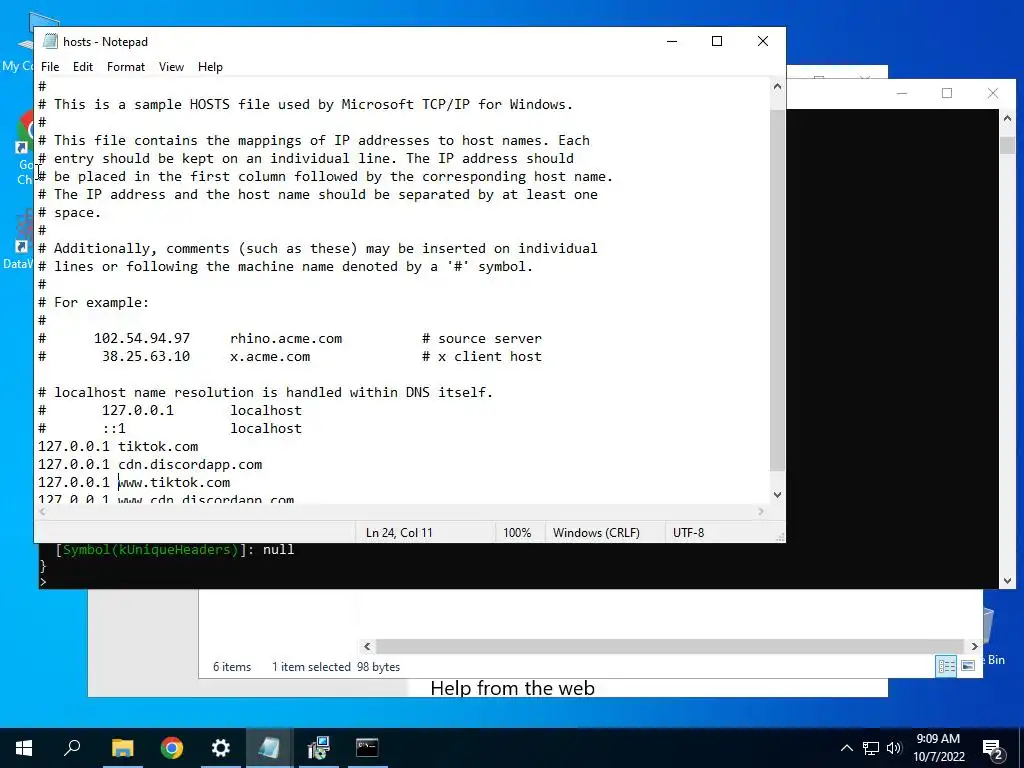
Task: Open the volume tray icon
Action: (x=894, y=748)
